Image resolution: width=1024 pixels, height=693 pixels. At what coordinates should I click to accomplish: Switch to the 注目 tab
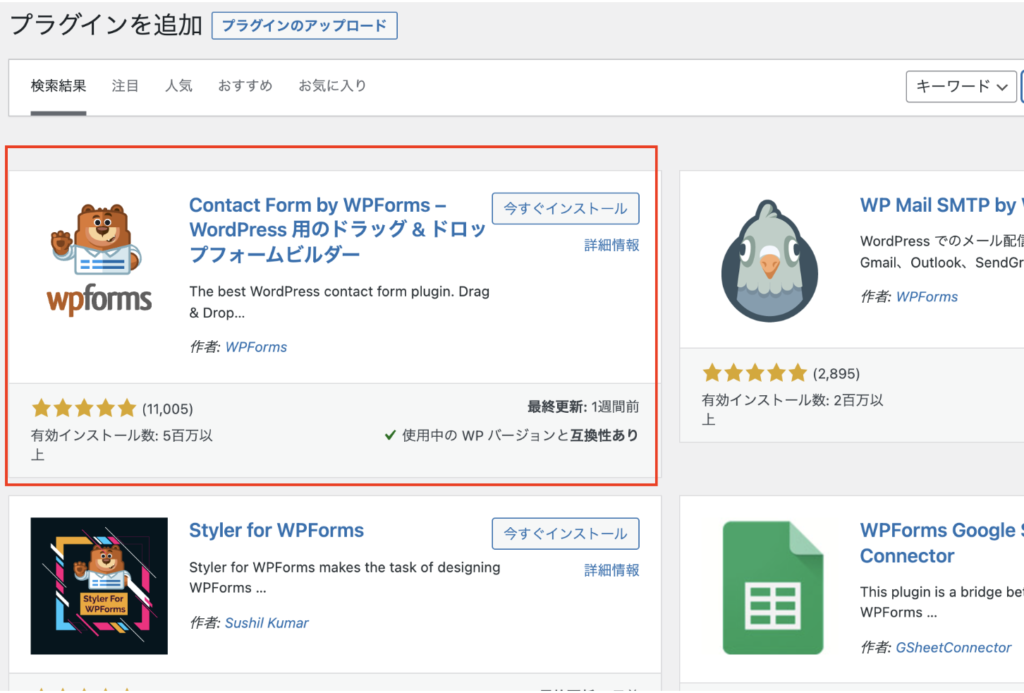tap(125, 86)
